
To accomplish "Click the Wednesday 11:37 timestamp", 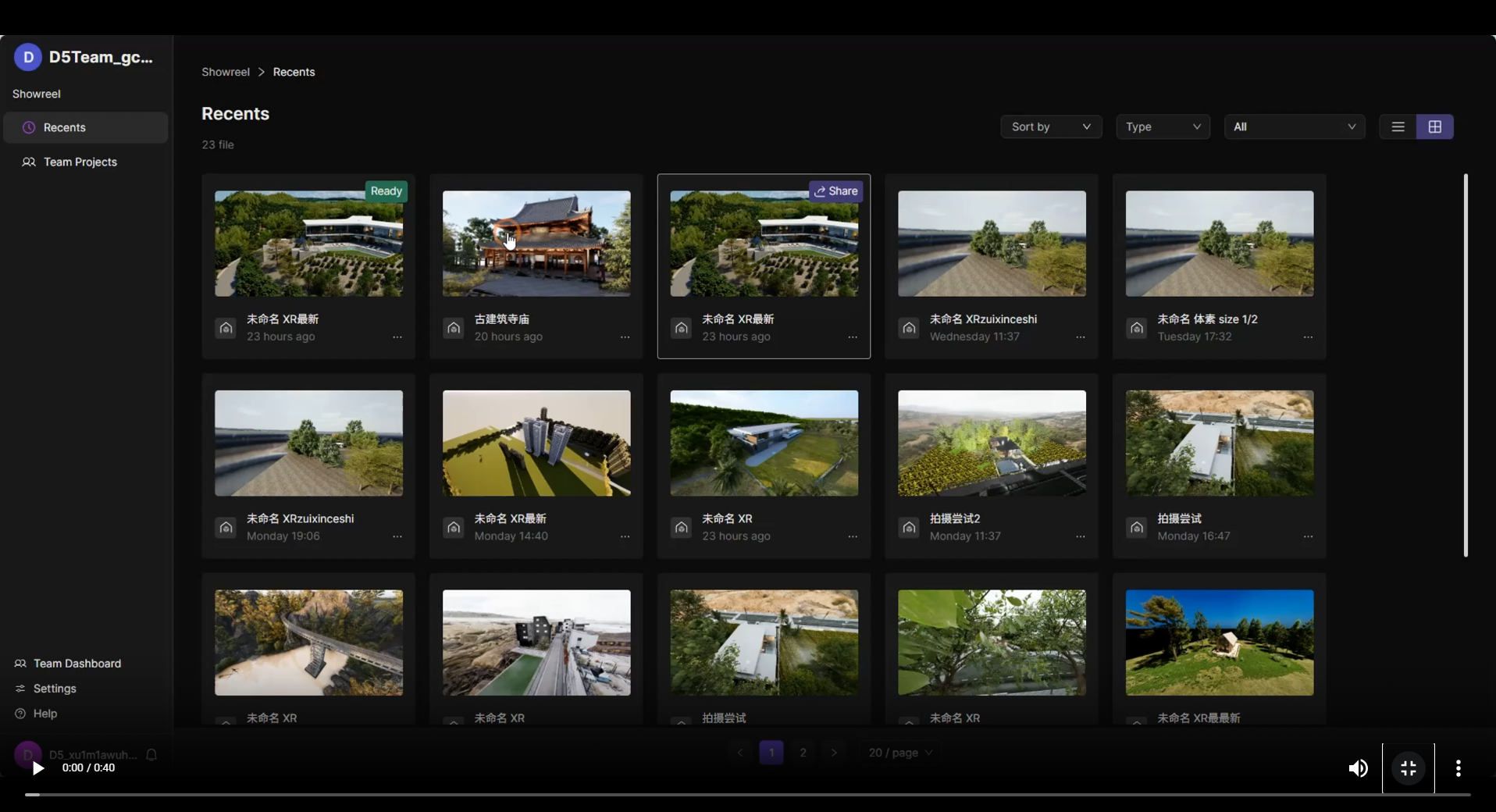I will pos(974,337).
